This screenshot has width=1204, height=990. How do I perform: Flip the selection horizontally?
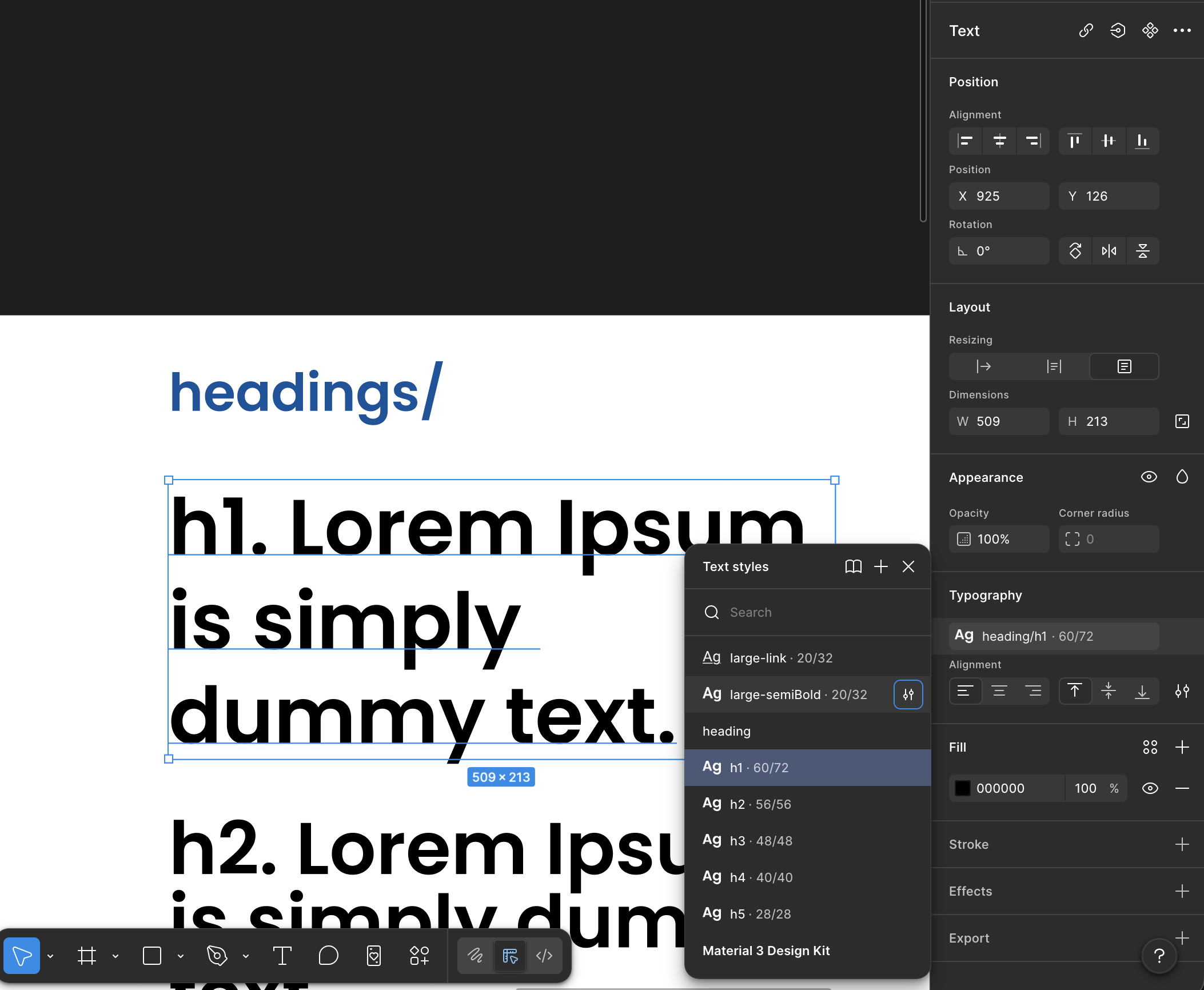[x=1109, y=250]
